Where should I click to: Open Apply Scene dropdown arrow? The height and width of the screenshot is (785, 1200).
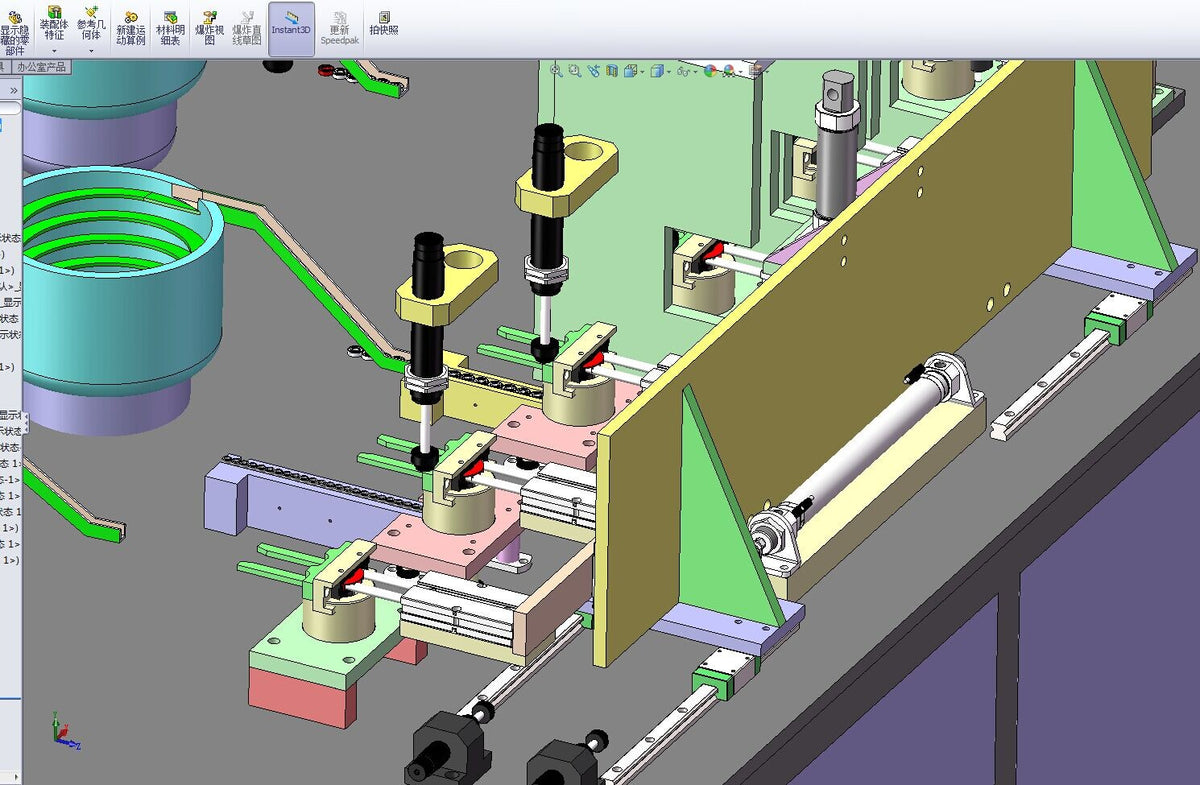pyautogui.click(x=741, y=71)
